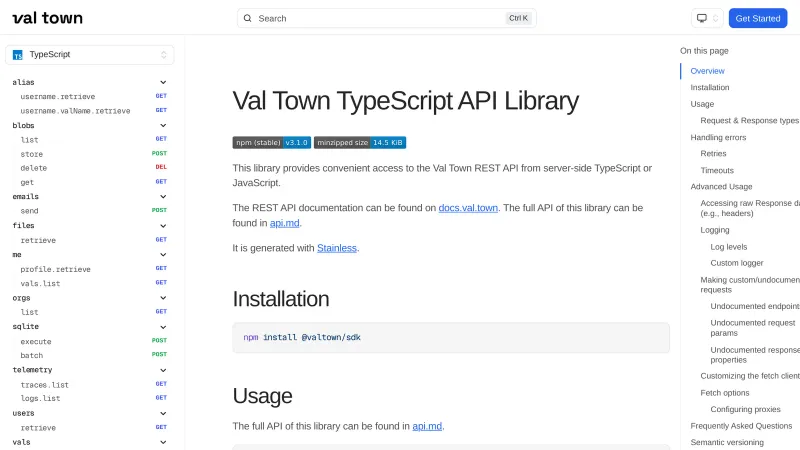Collapse the blobs section chevron
Image resolution: width=800 pixels, height=450 pixels.
[163, 126]
